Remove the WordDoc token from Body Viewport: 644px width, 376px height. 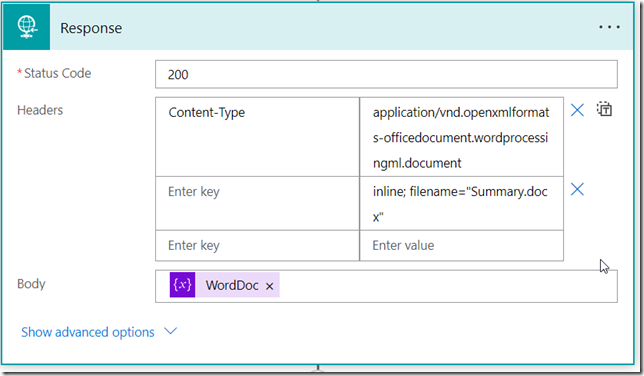coord(269,286)
